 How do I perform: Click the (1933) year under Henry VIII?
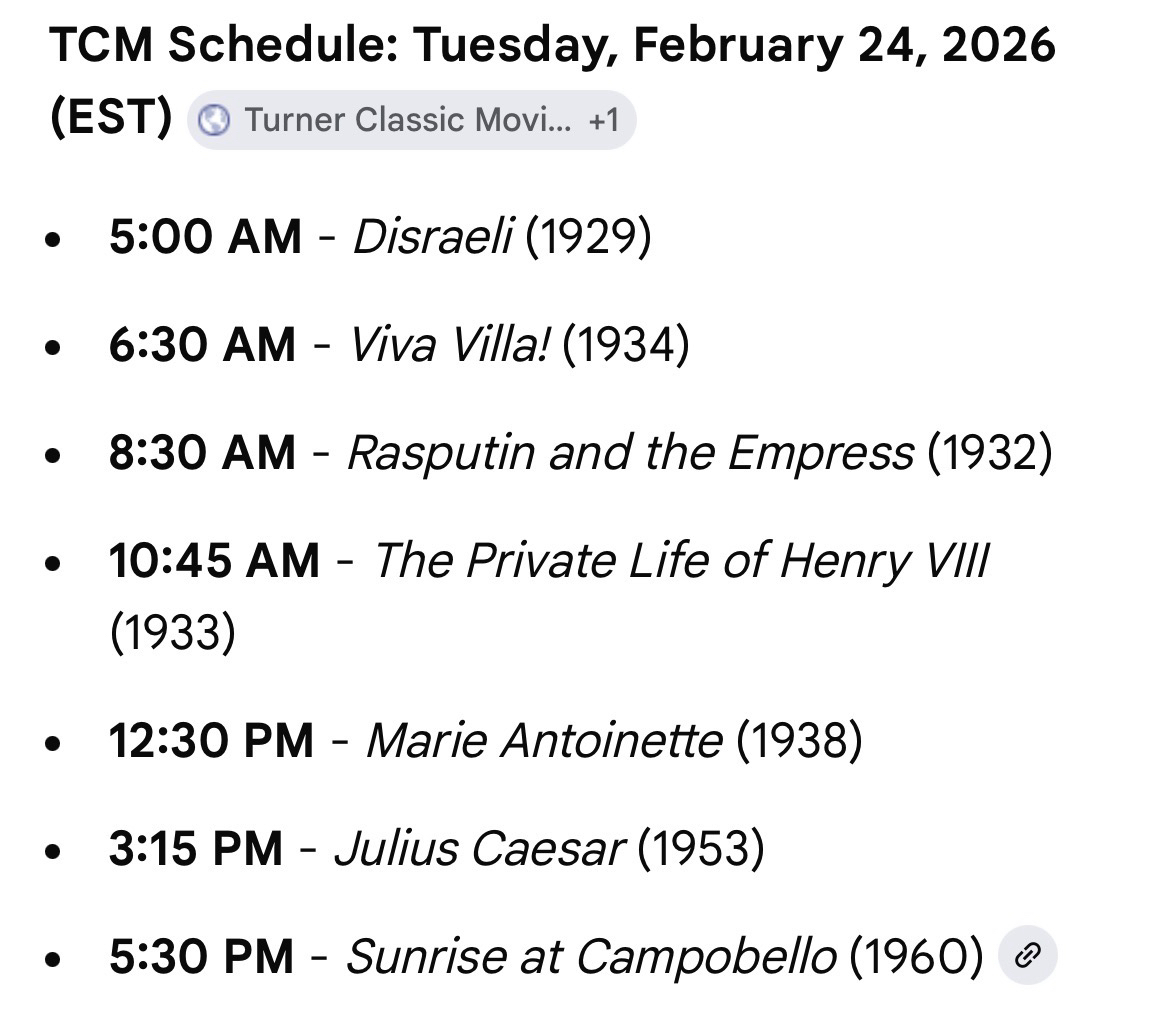pyautogui.click(x=172, y=632)
